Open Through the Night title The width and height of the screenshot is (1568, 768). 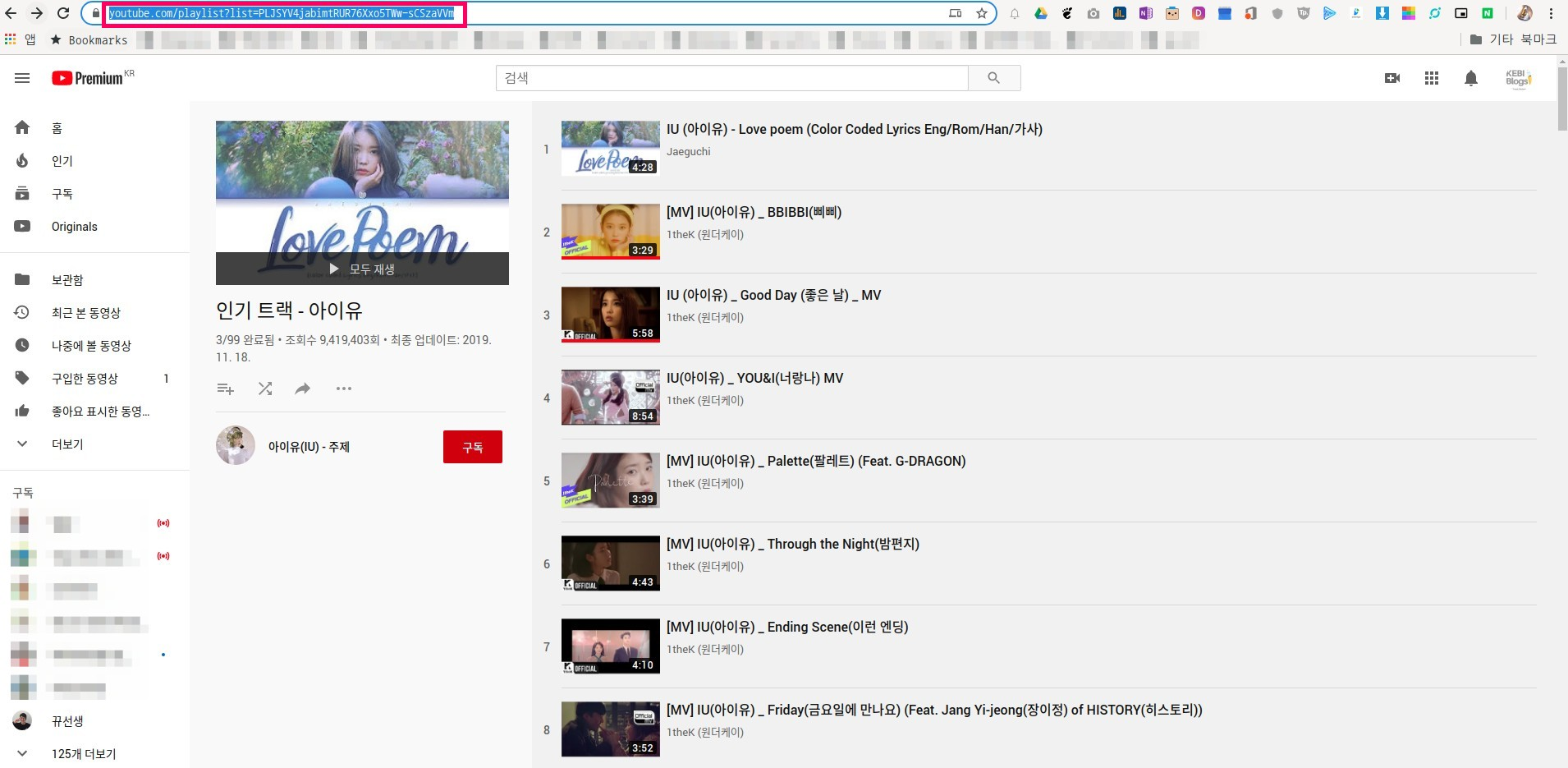(x=793, y=544)
